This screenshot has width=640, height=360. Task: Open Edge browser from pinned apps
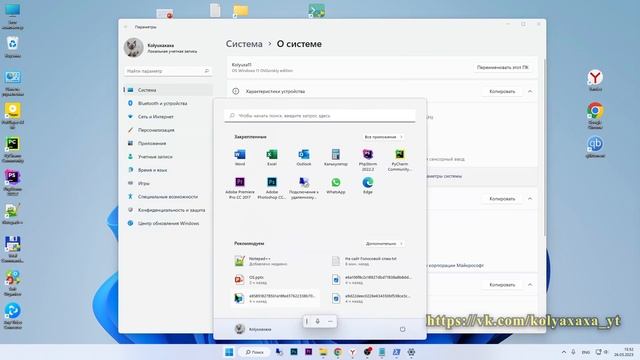click(x=368, y=185)
